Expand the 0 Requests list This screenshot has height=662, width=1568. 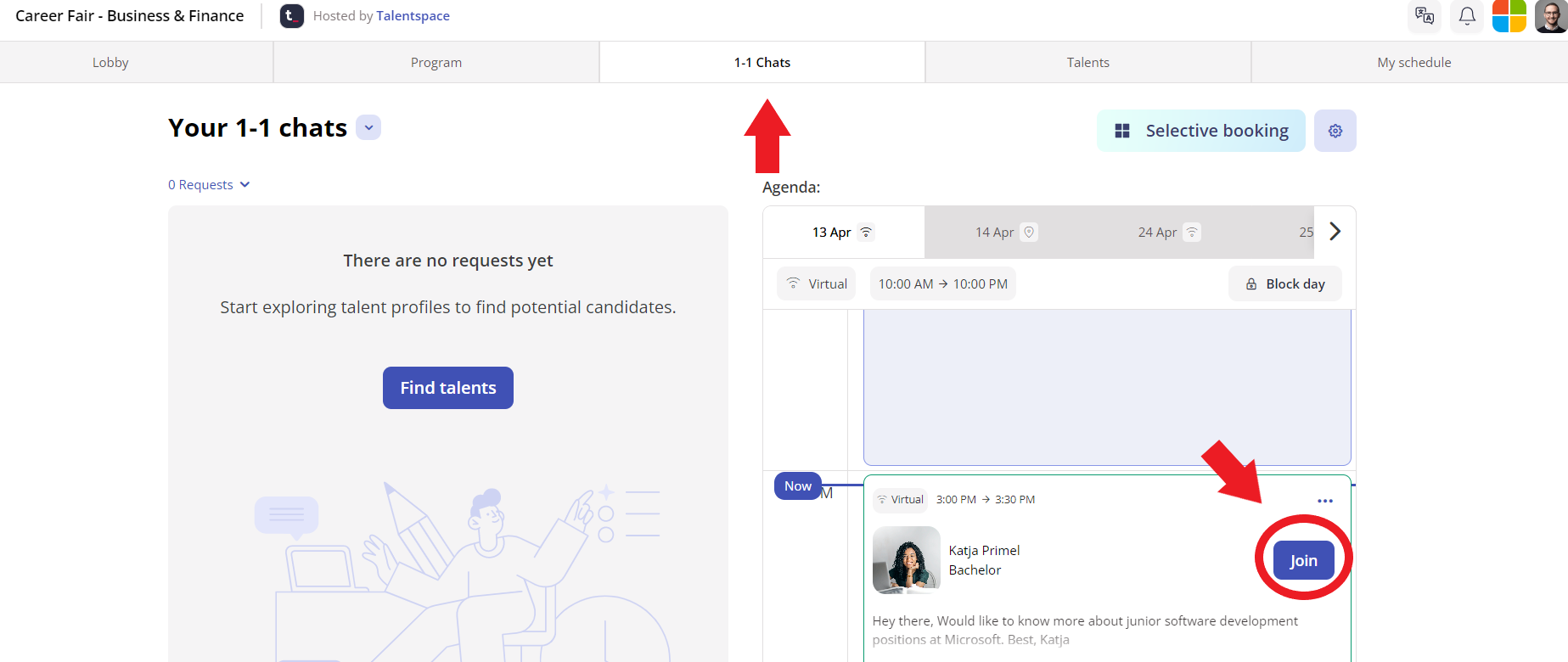click(x=209, y=185)
